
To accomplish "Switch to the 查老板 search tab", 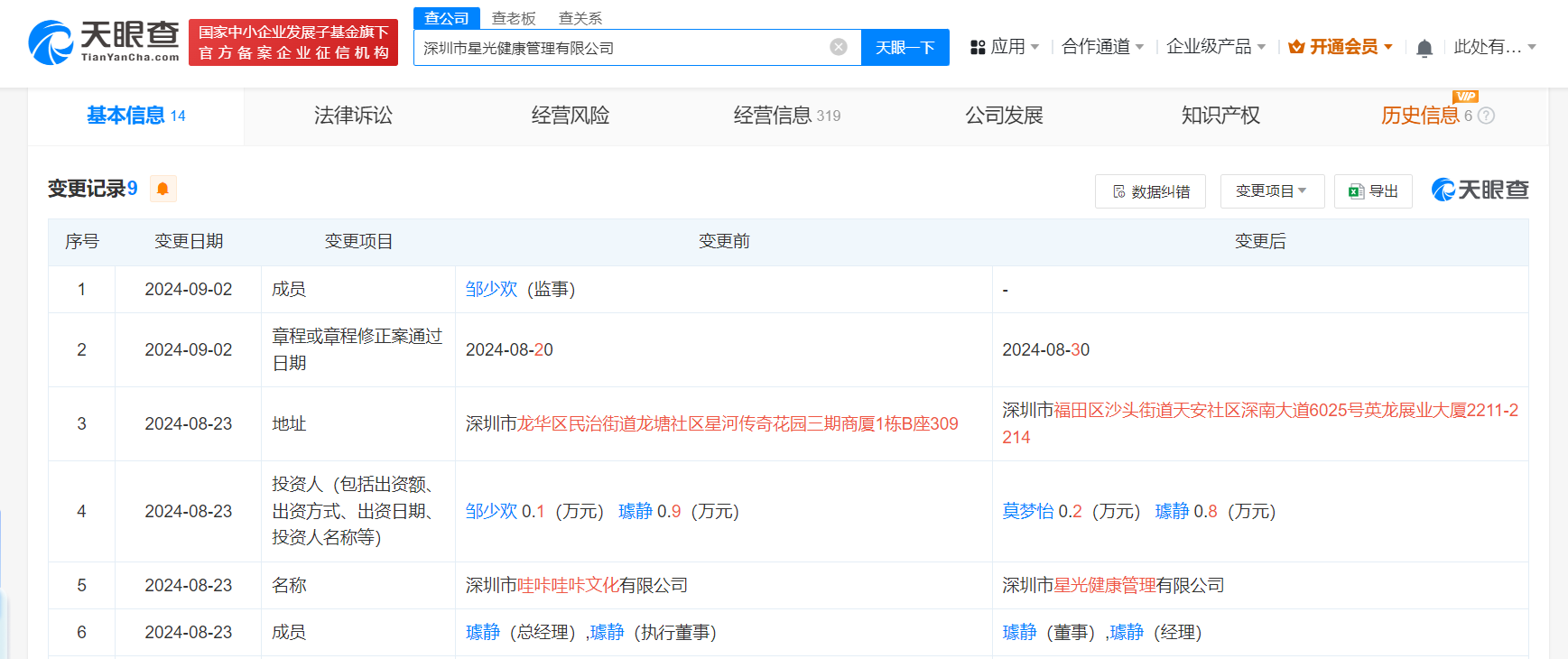I will (514, 18).
